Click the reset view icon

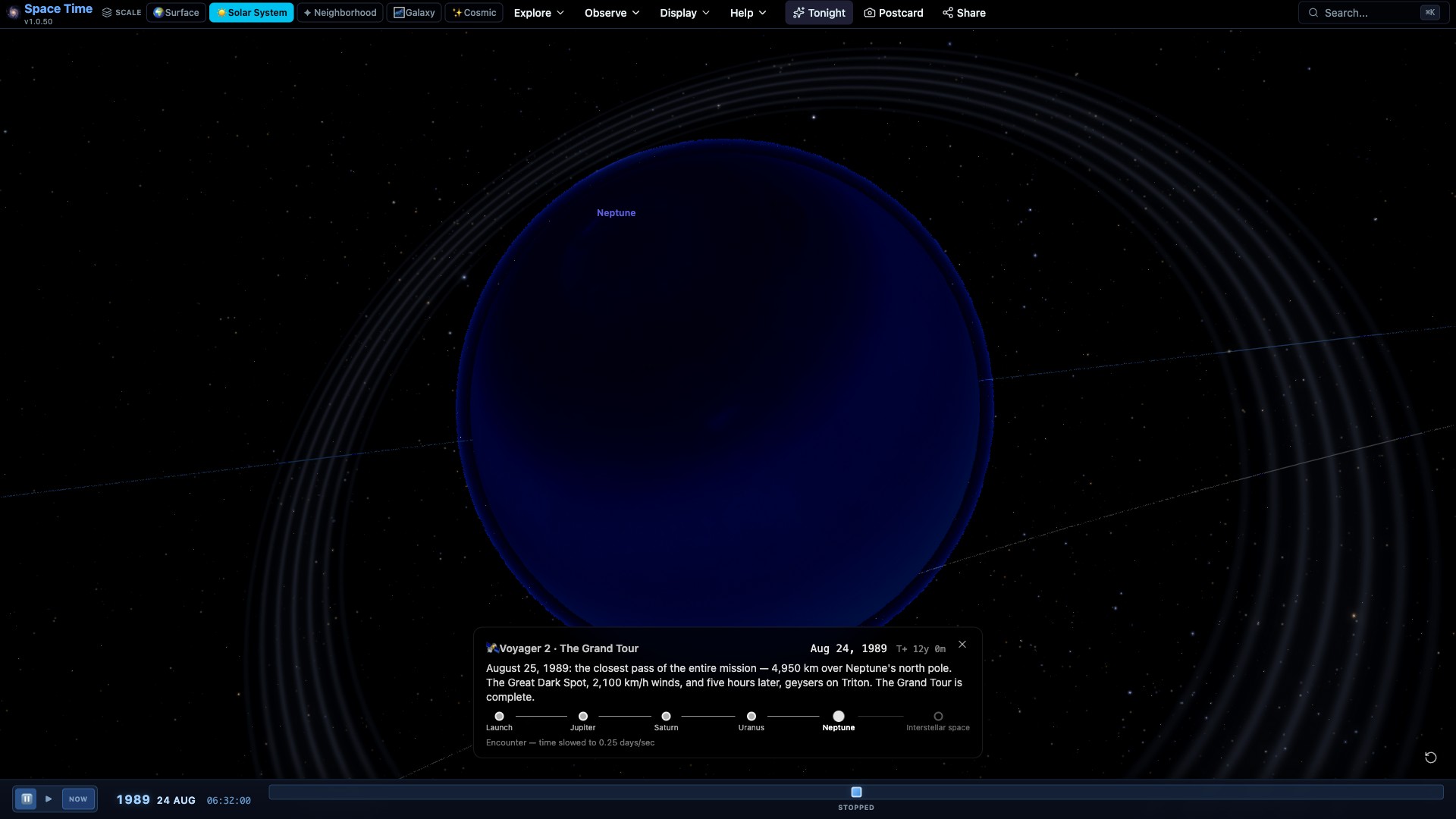coord(1430,758)
